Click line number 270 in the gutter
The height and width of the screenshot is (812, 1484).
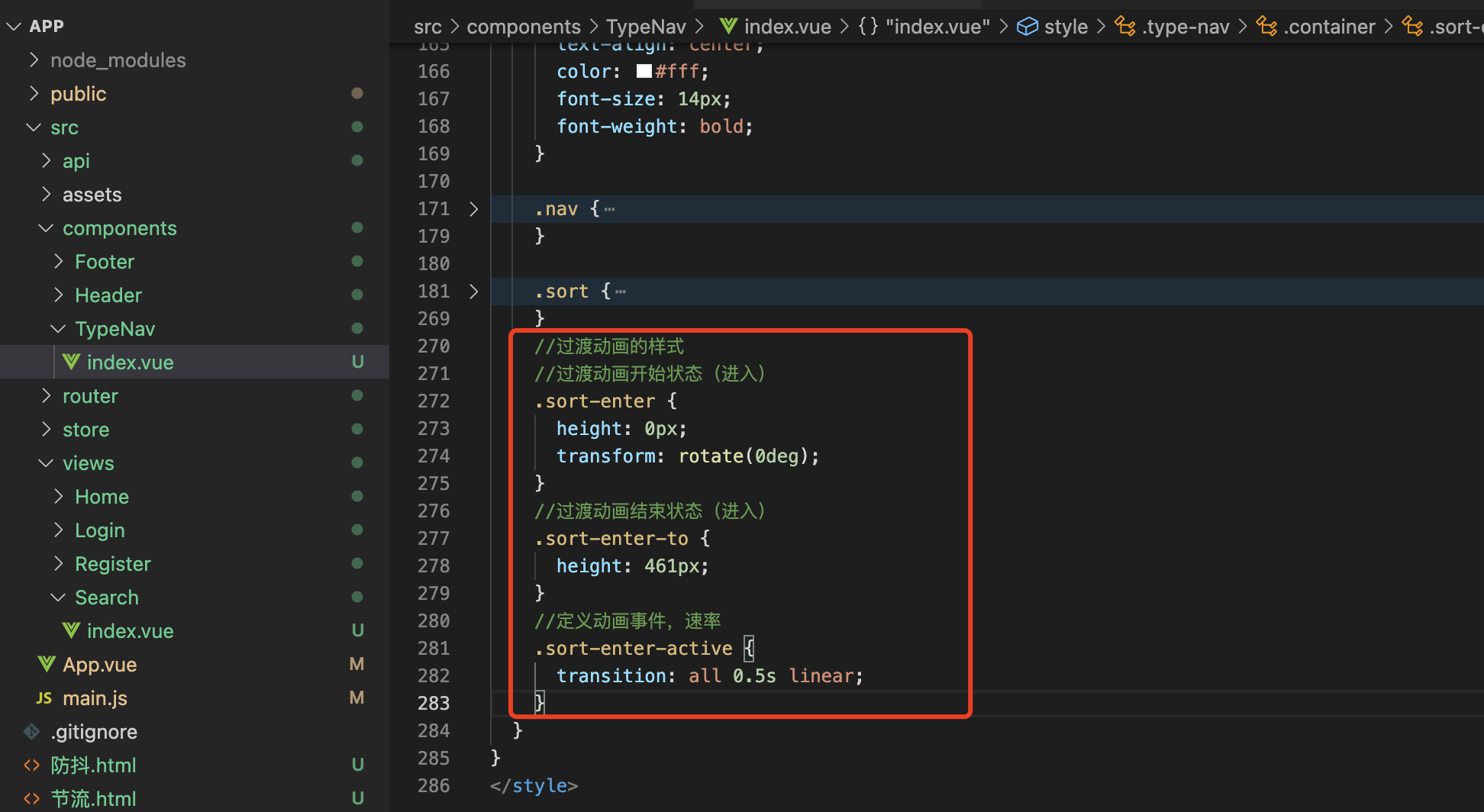click(434, 346)
